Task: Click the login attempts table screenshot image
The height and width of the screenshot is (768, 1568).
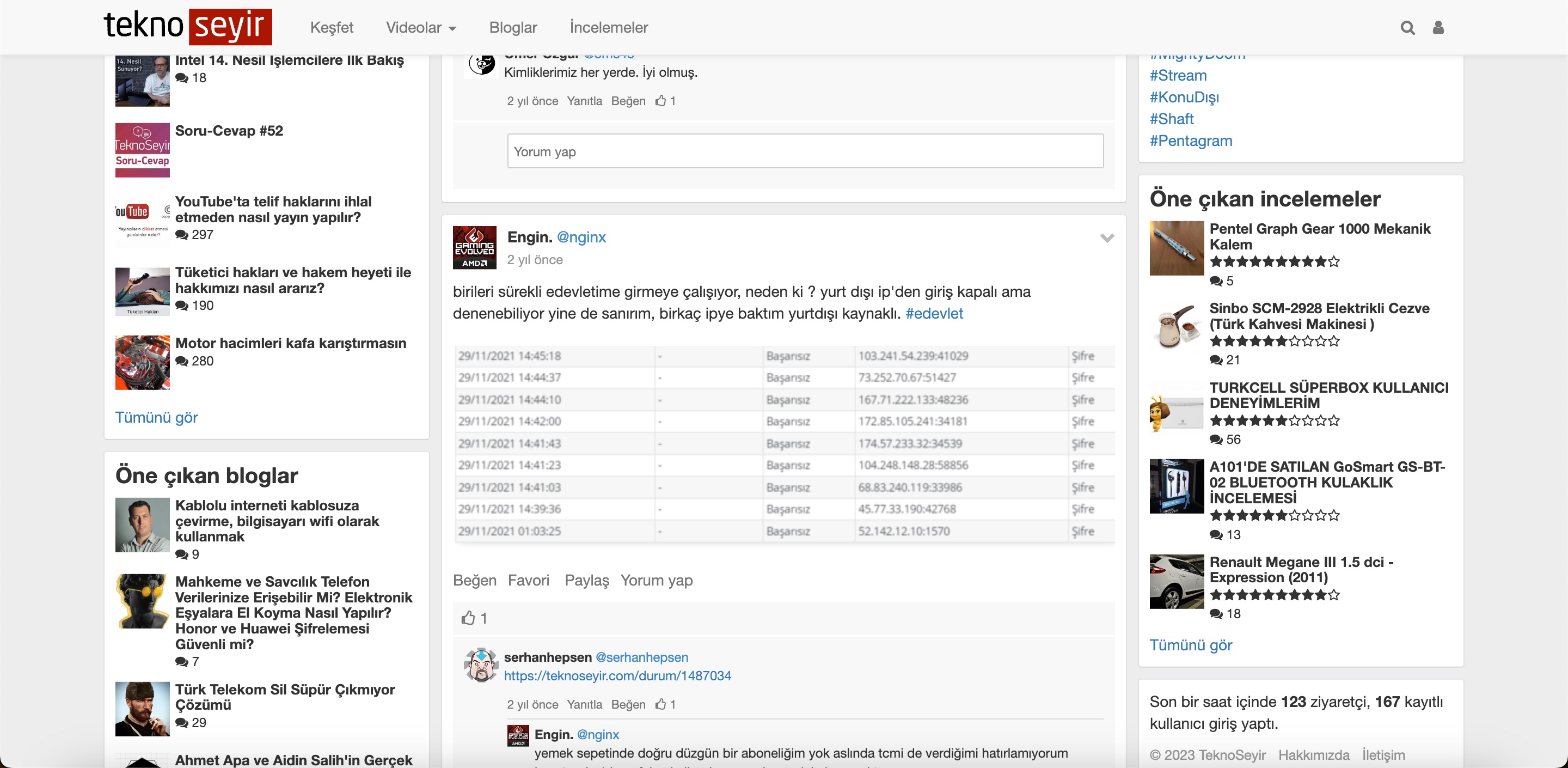Action: pos(784,444)
